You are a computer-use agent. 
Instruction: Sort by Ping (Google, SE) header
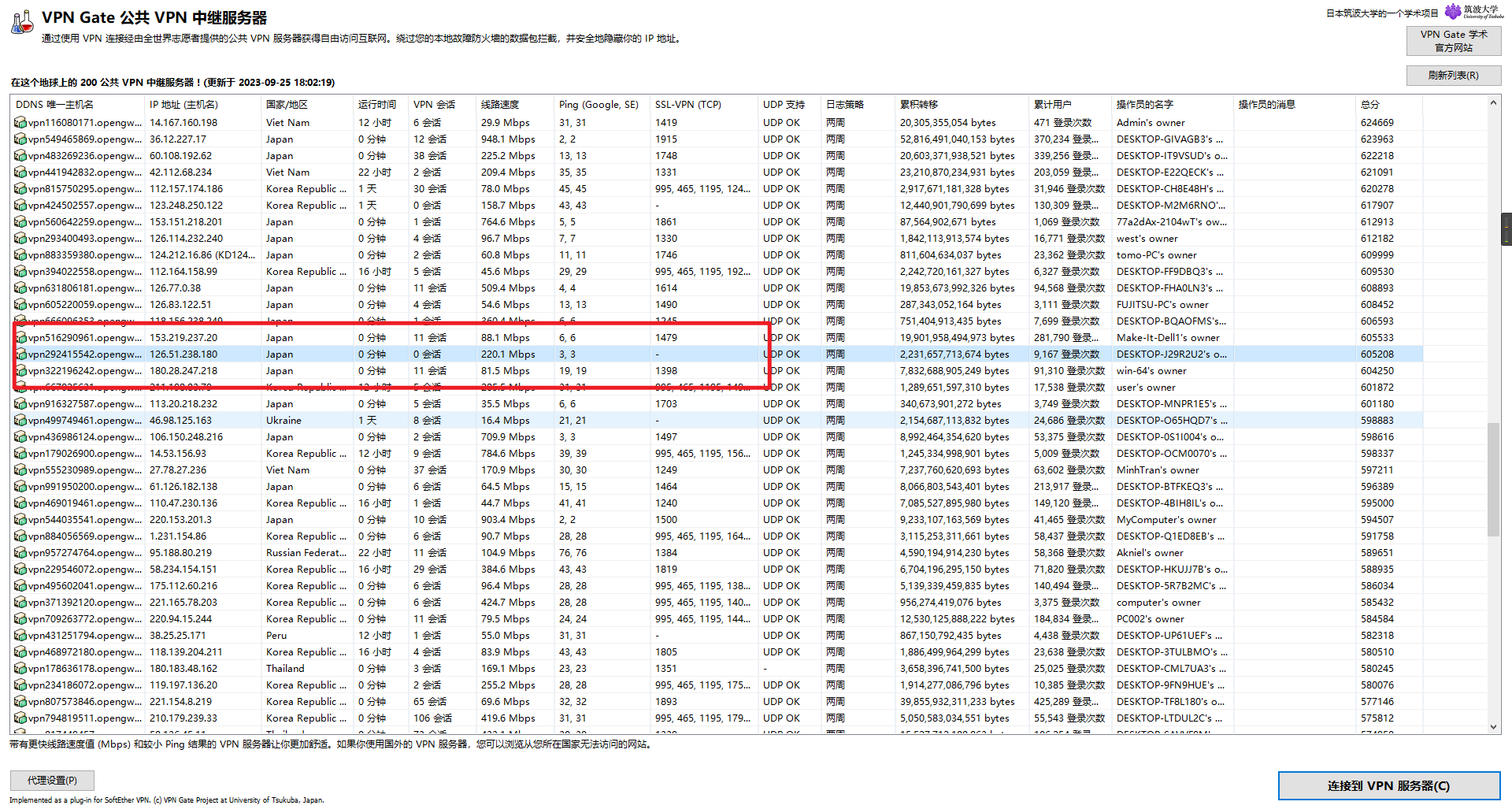point(602,105)
